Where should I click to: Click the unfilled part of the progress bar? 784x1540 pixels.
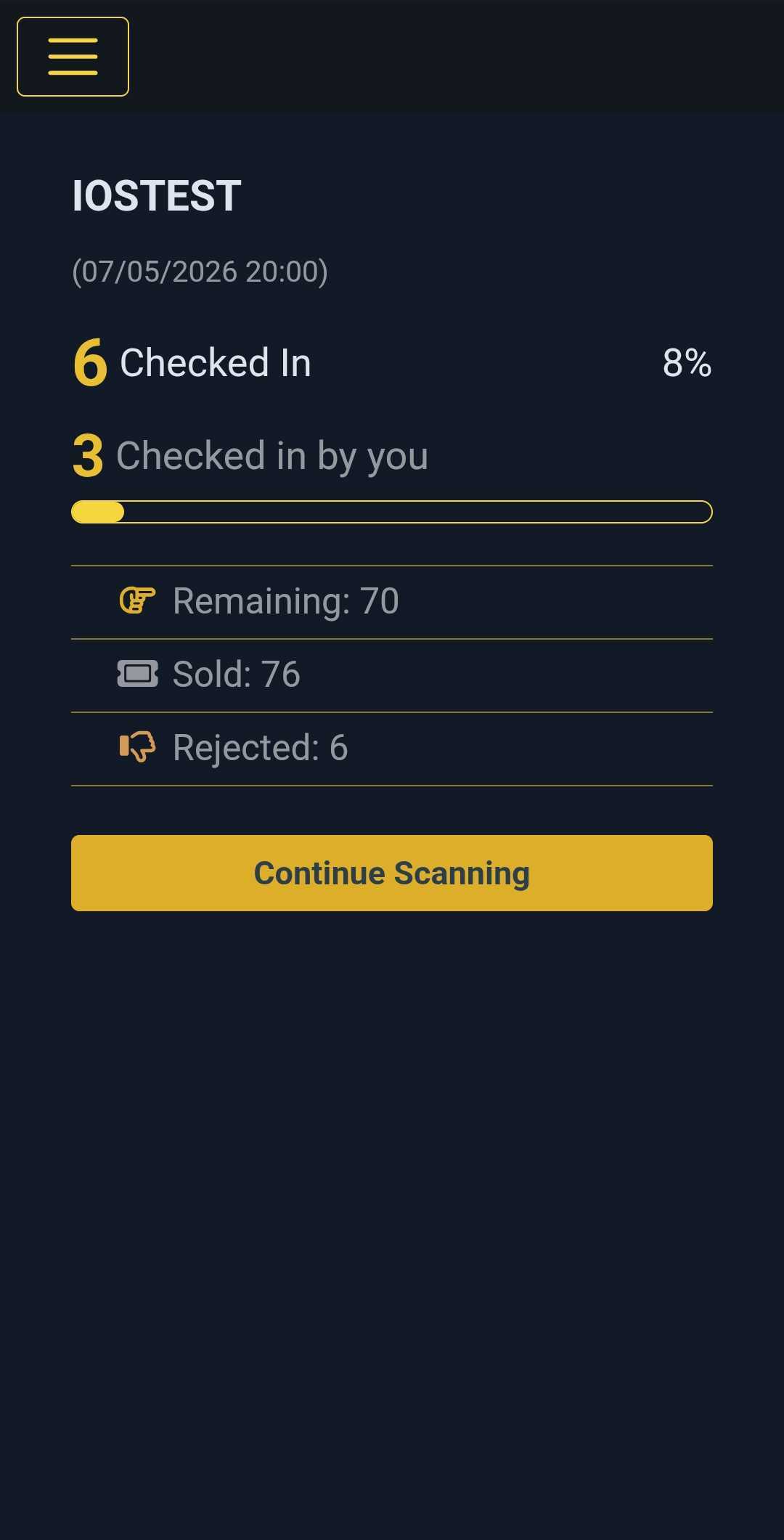point(417,512)
